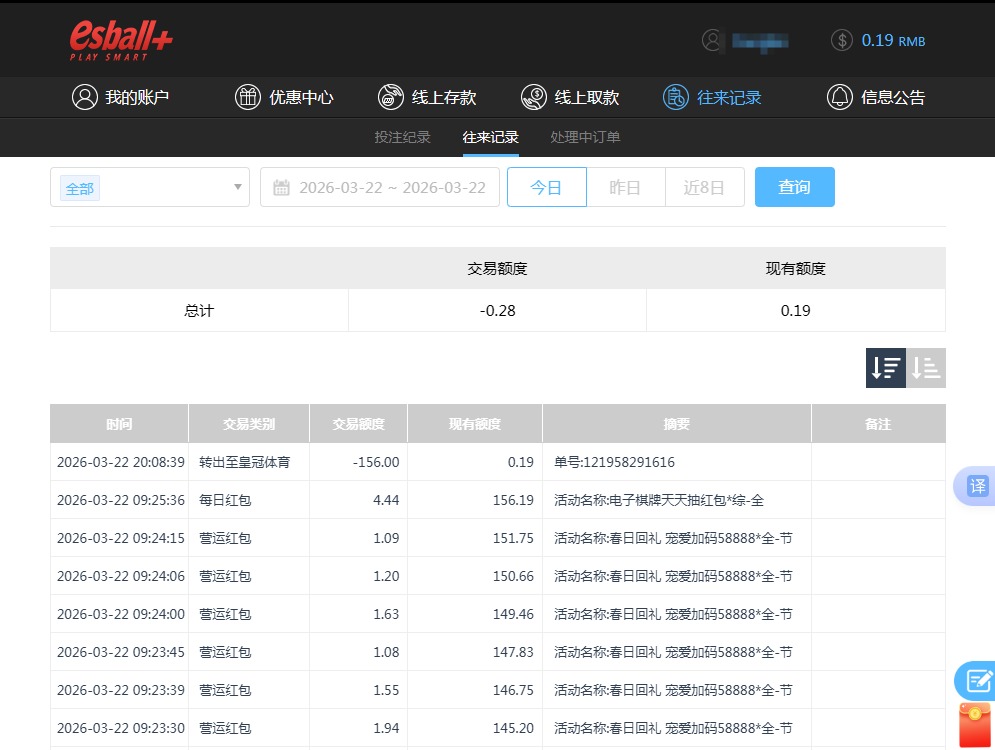Open the 全部 transaction type dropdown
995x750 pixels.
[148, 187]
